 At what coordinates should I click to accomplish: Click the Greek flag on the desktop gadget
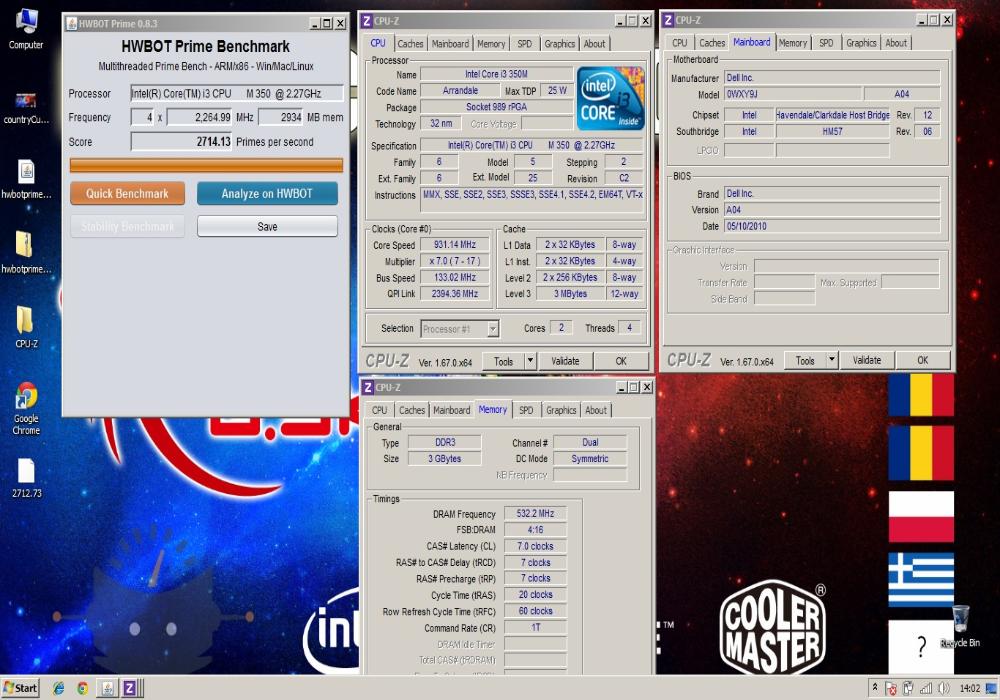(921, 580)
